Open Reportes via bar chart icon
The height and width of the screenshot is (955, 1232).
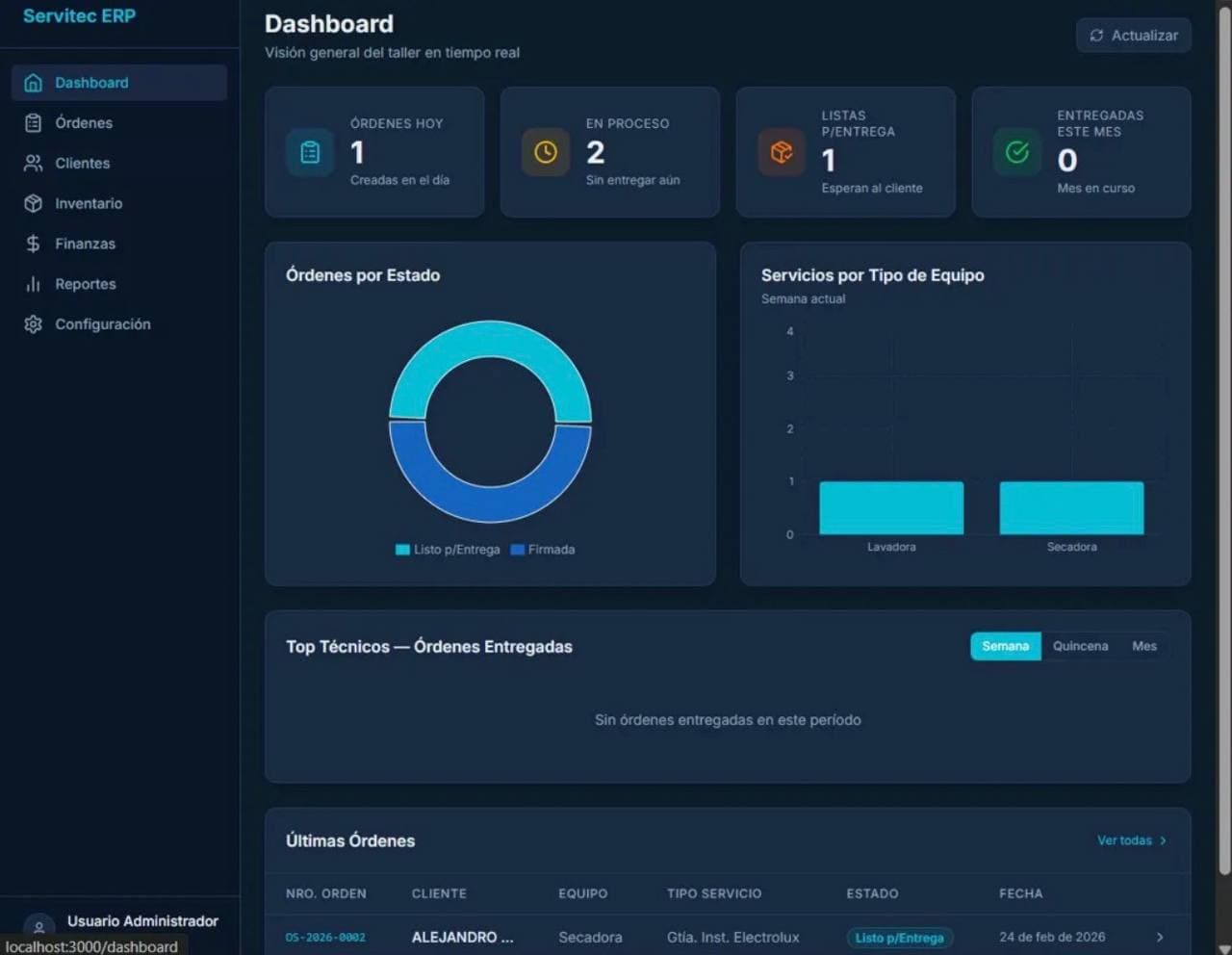point(33,285)
